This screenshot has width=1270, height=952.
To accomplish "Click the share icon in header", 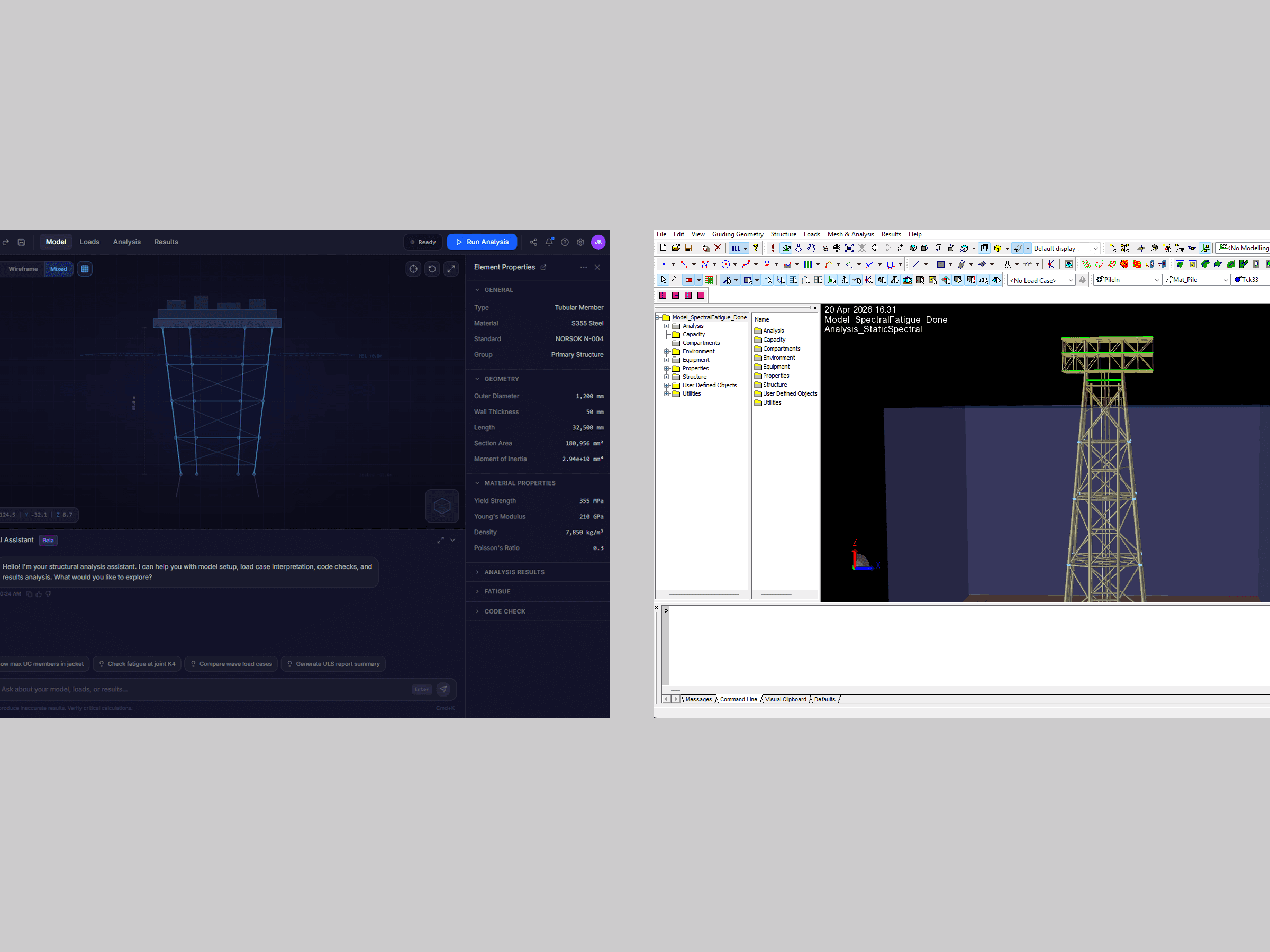I will 533,242.
